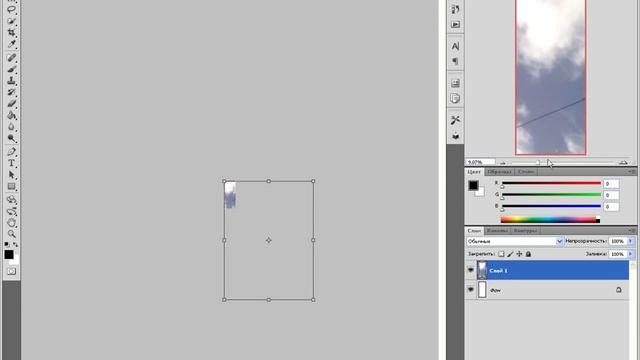
Task: Select the Paint Bucket tool
Action: (x=11, y=115)
